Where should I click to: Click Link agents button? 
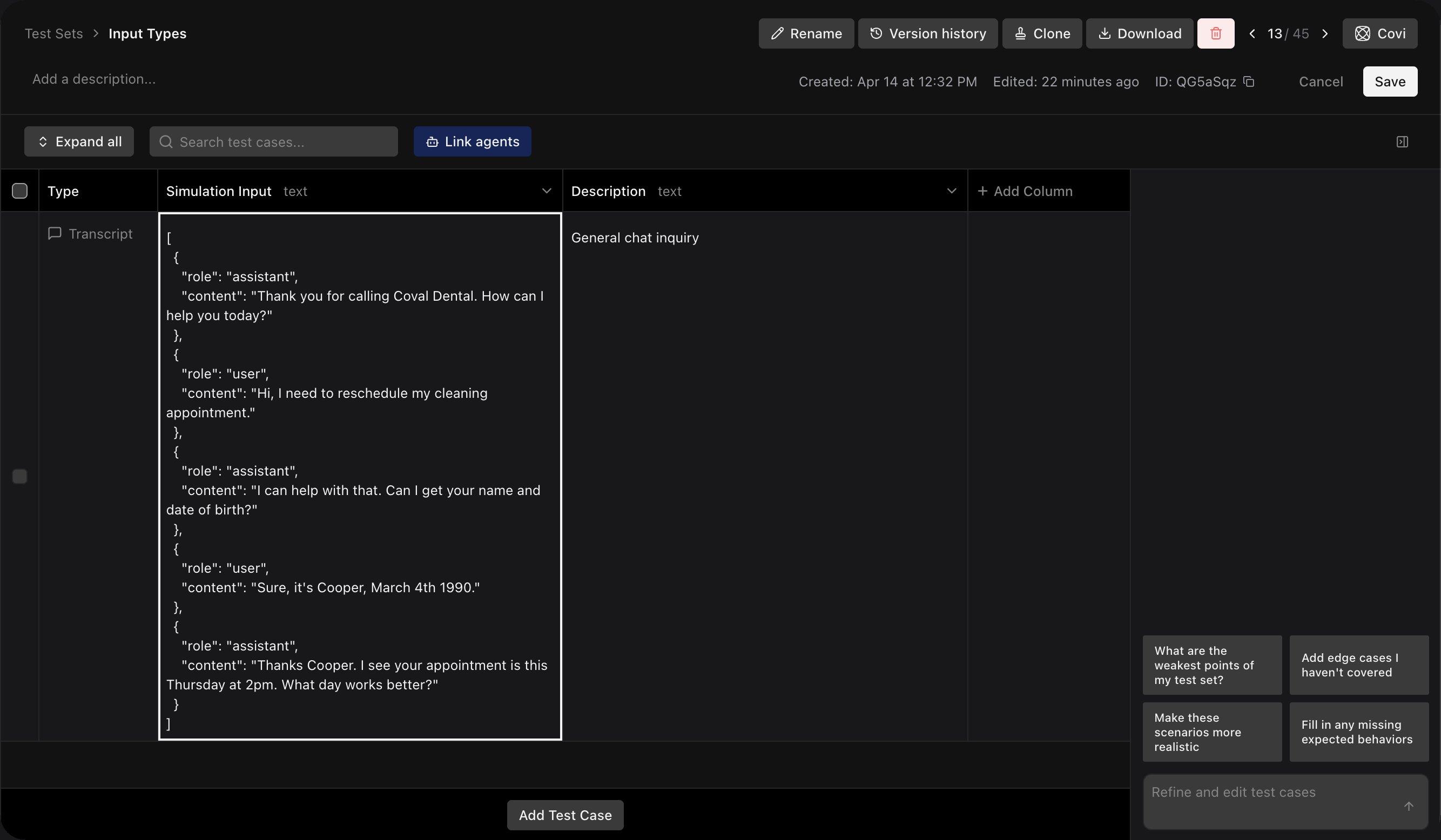(473, 142)
